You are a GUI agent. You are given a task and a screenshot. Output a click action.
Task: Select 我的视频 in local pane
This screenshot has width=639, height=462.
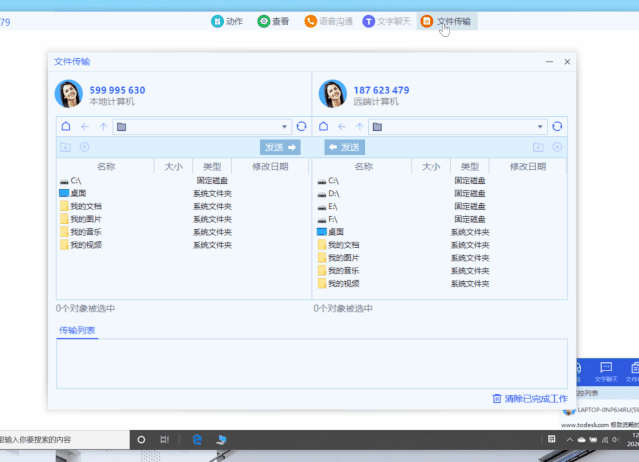coord(183,245)
